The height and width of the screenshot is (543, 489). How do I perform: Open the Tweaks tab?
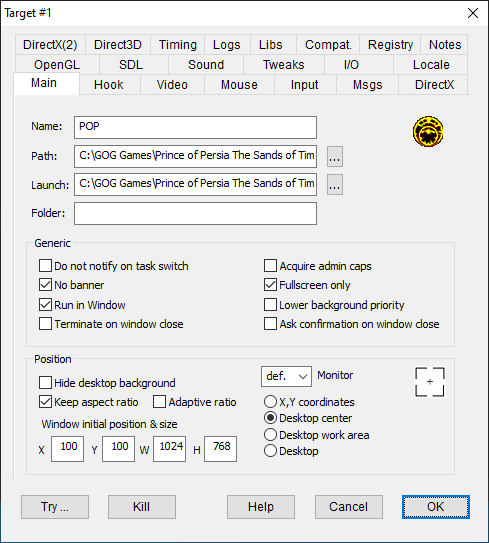tap(284, 65)
